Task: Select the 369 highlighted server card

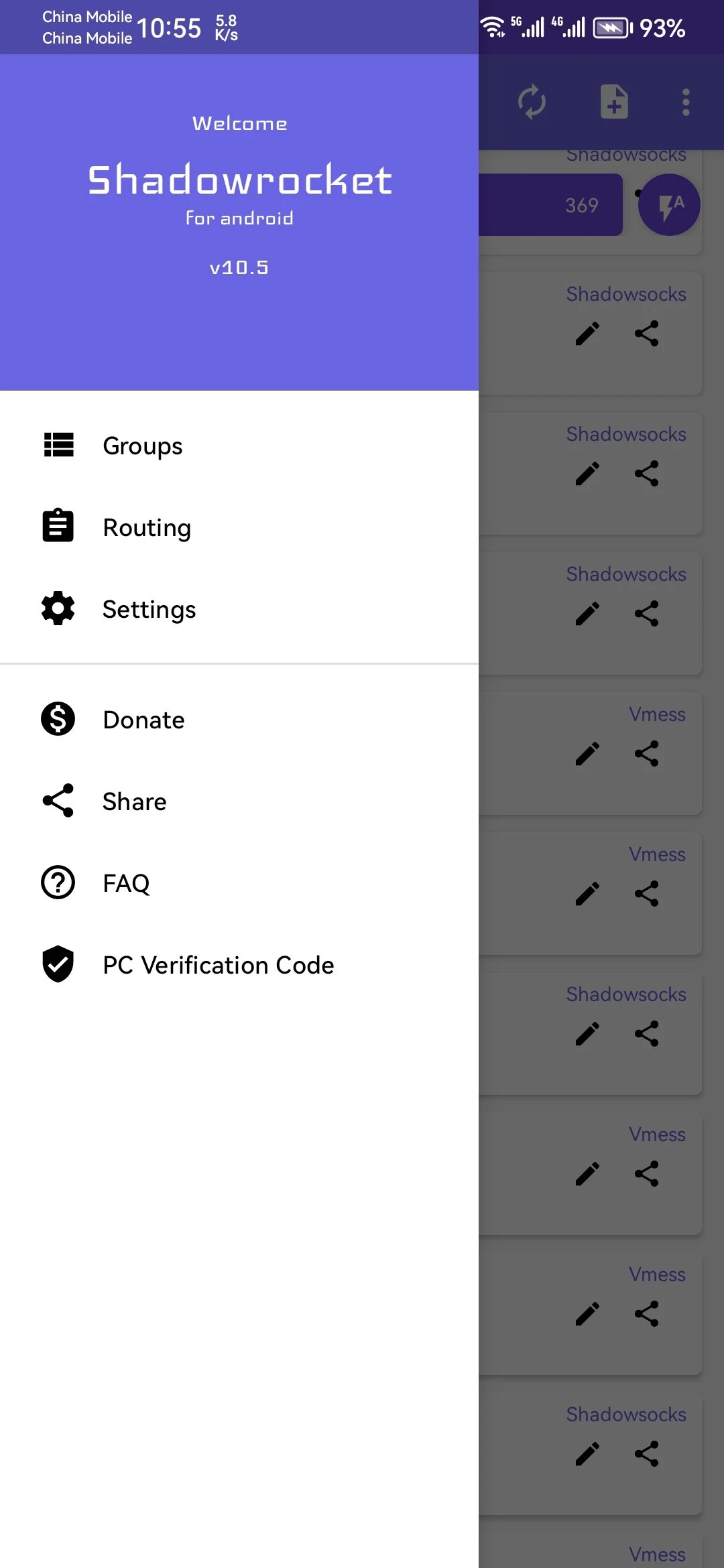Action: pos(551,205)
